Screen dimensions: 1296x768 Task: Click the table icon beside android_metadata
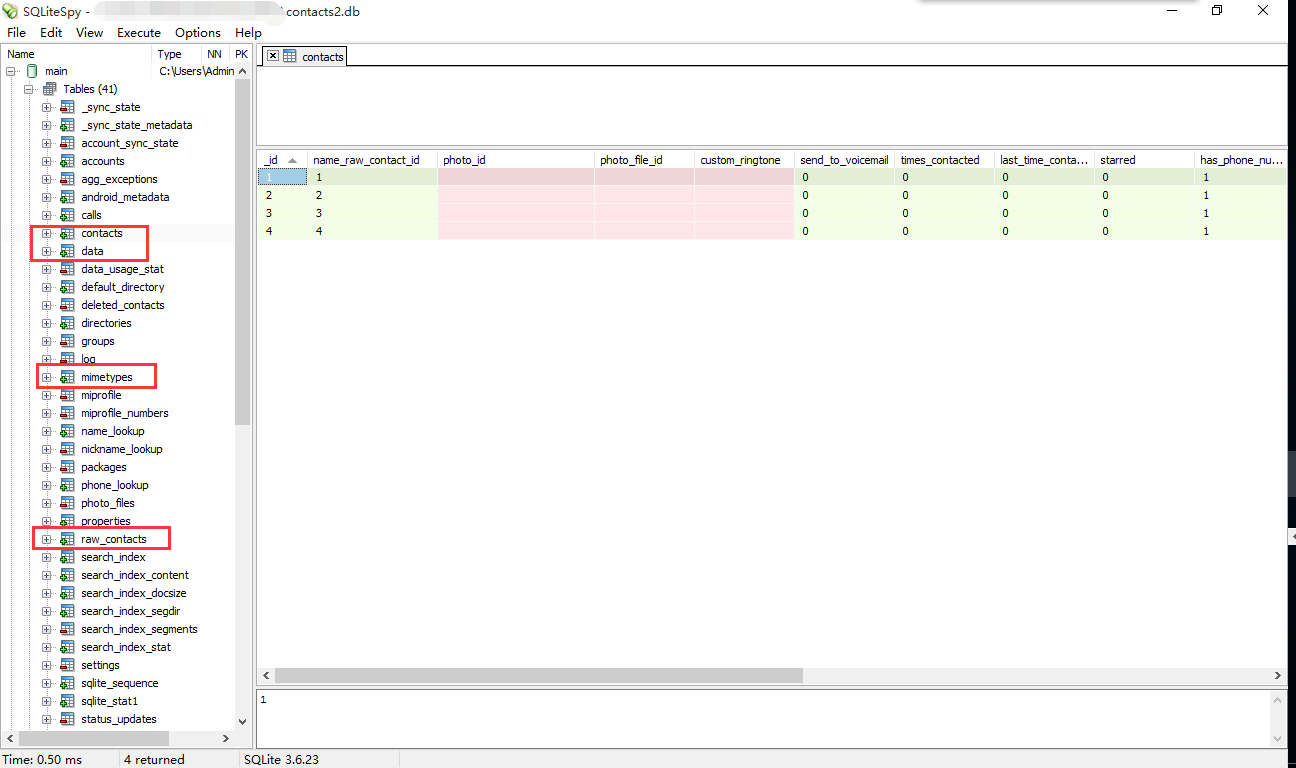pyautogui.click(x=67, y=197)
